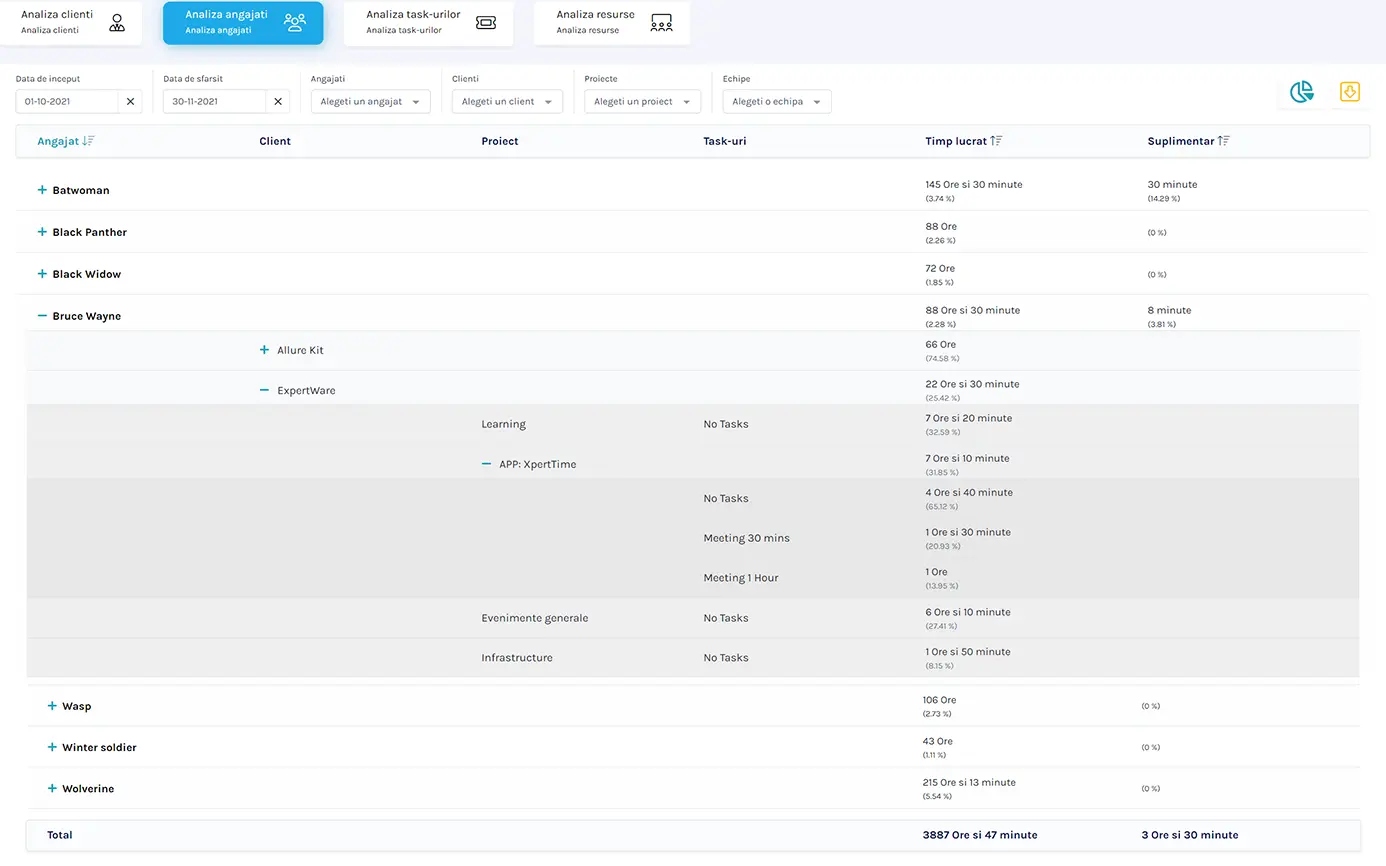Image resolution: width=1386 pixels, height=866 pixels.
Task: Click the end date field 30-11-2021
Action: 215,101
